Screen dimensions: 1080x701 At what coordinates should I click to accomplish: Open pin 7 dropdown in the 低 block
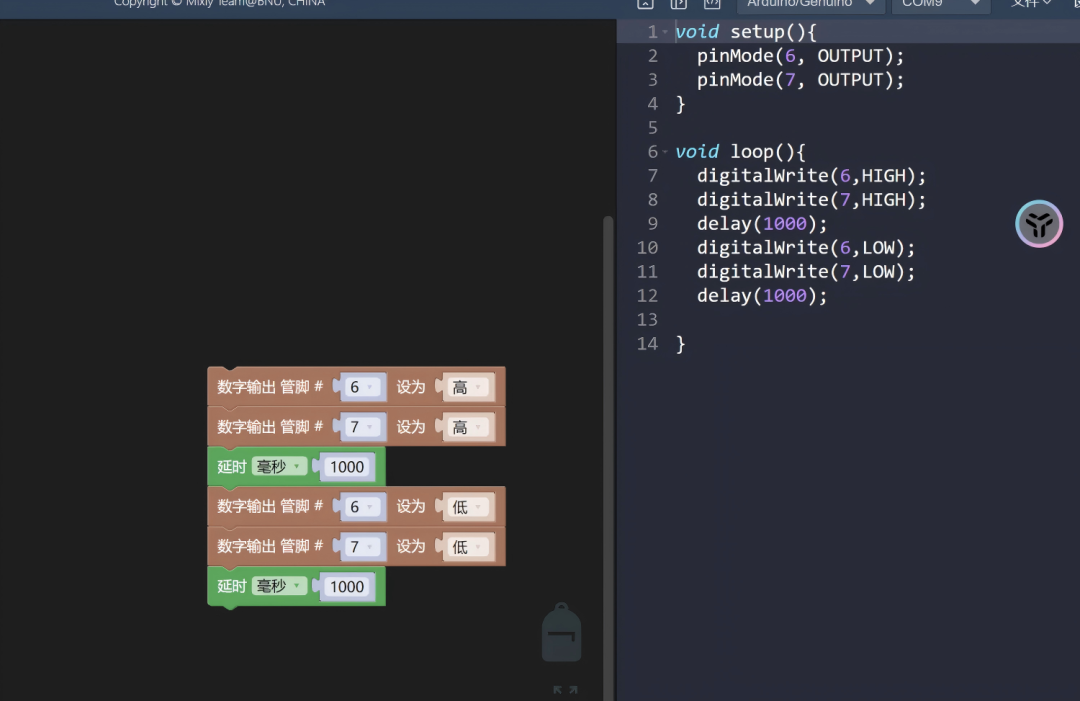tap(362, 547)
